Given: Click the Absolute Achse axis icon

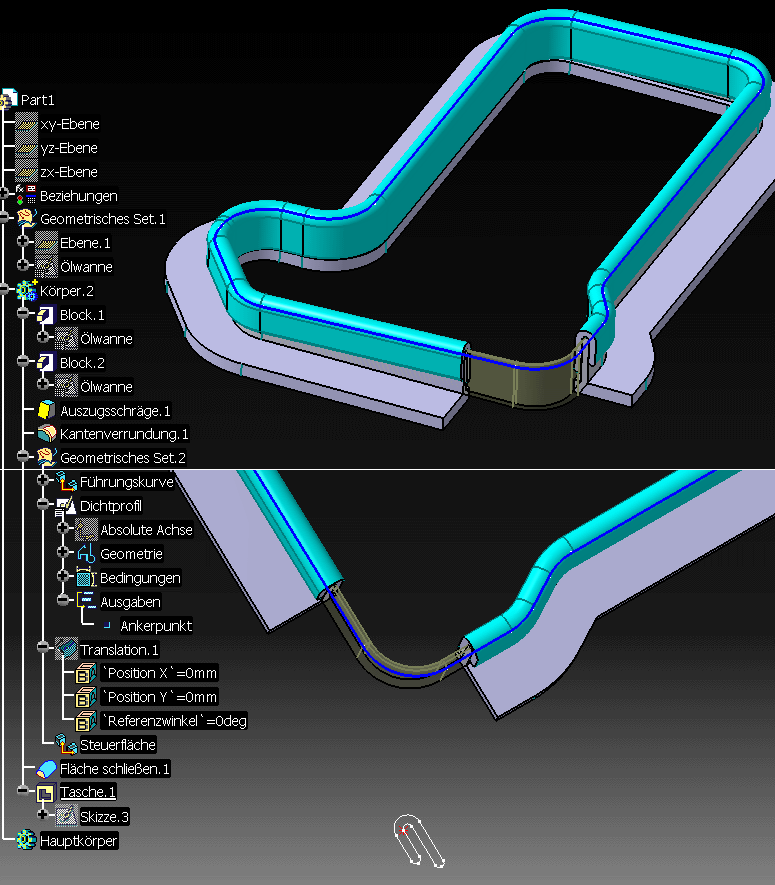Looking at the screenshot, I should [86, 529].
